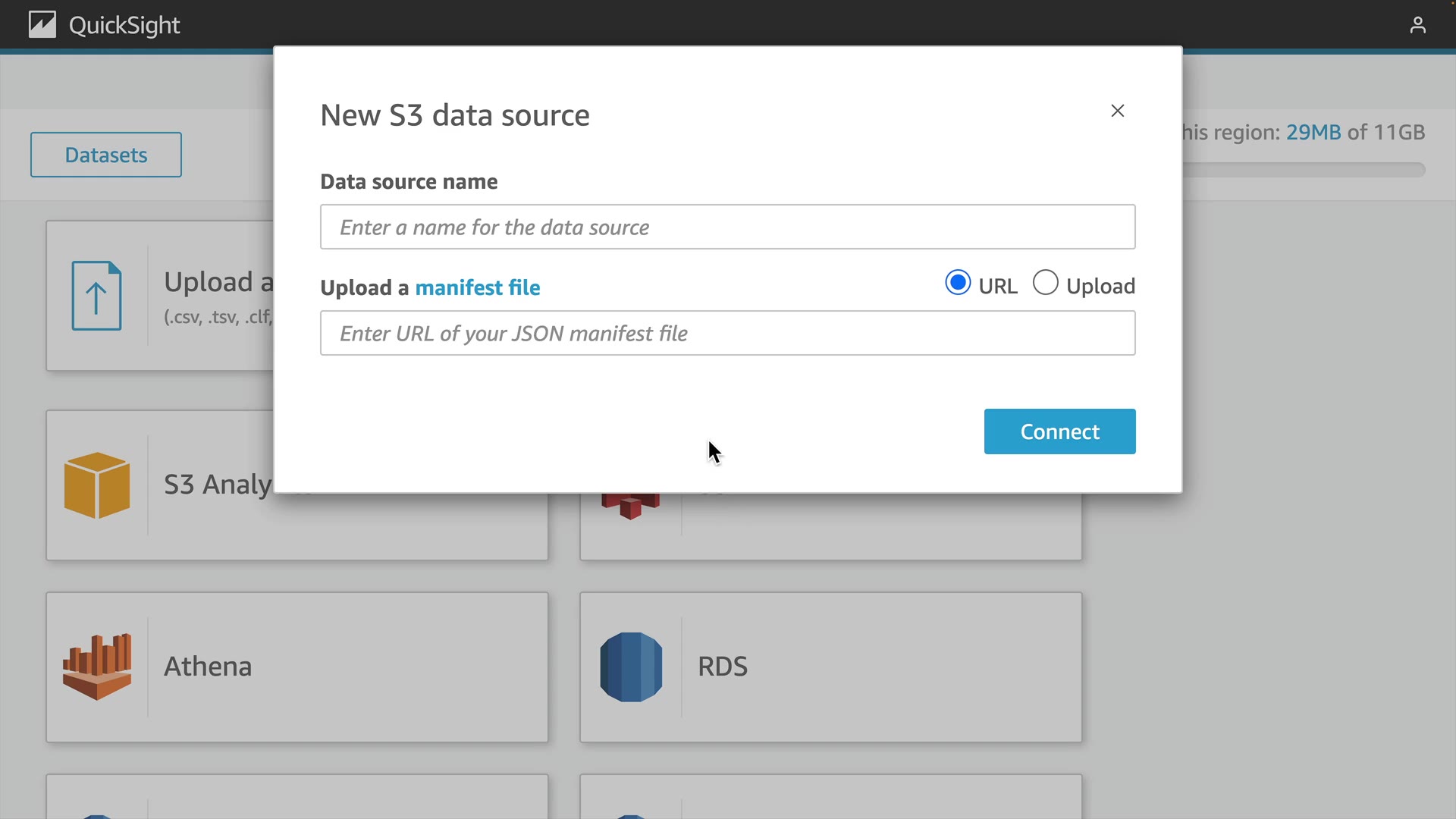Click the JSON manifest URL field
Screen dimensions: 1456x819
pyautogui.click(x=727, y=333)
